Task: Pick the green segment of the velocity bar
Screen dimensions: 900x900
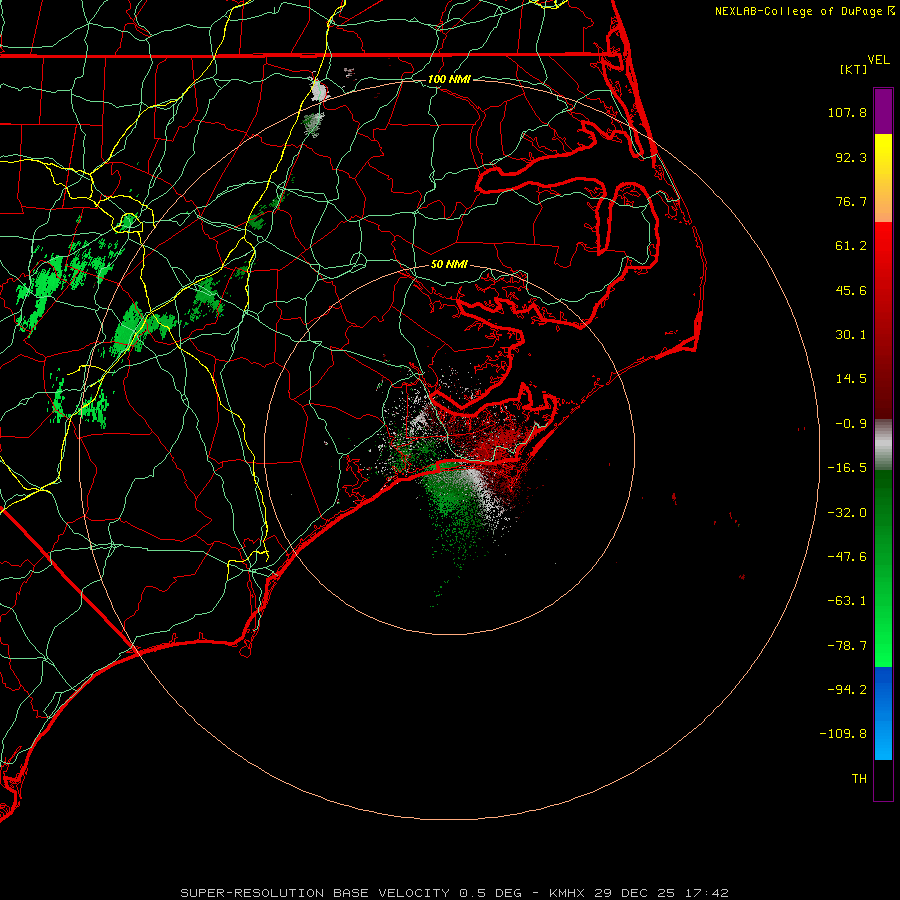Action: click(883, 568)
